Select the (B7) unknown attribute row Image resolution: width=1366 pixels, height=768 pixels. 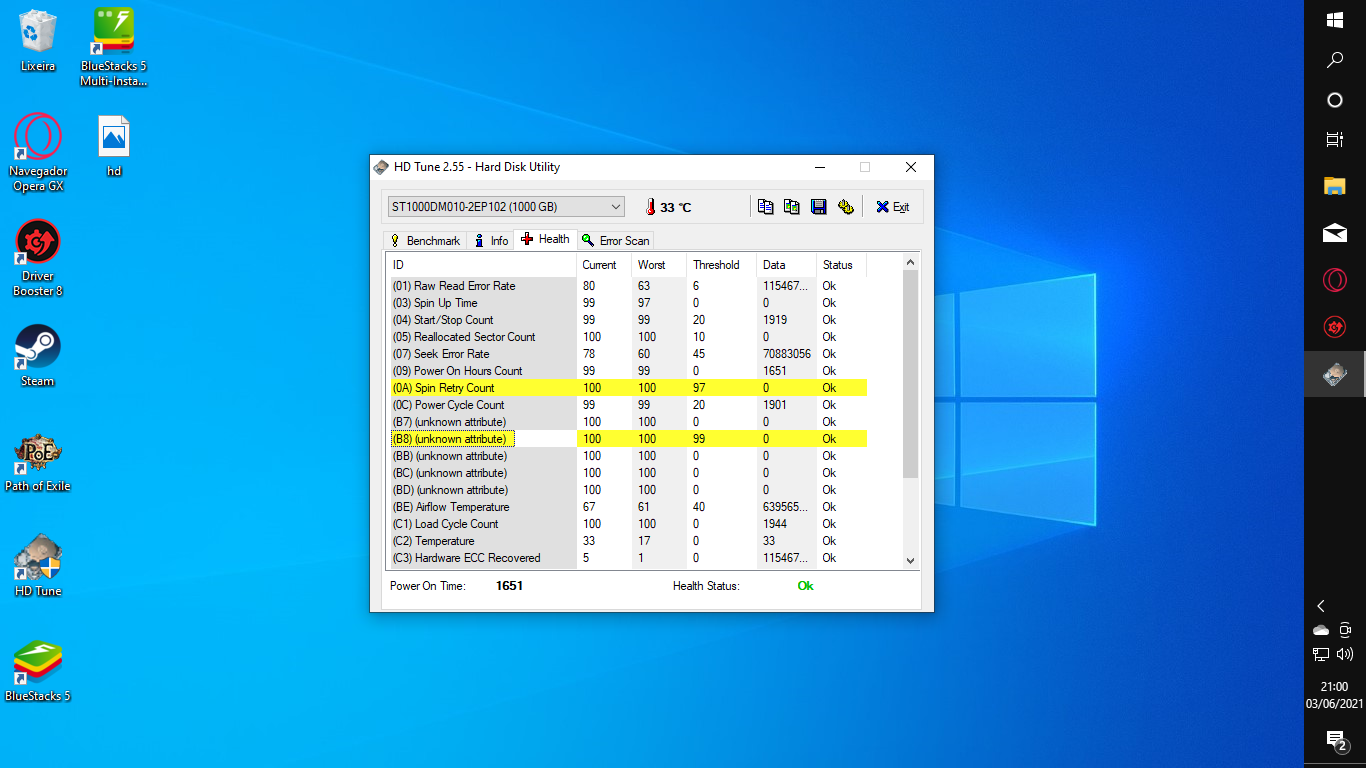click(627, 422)
